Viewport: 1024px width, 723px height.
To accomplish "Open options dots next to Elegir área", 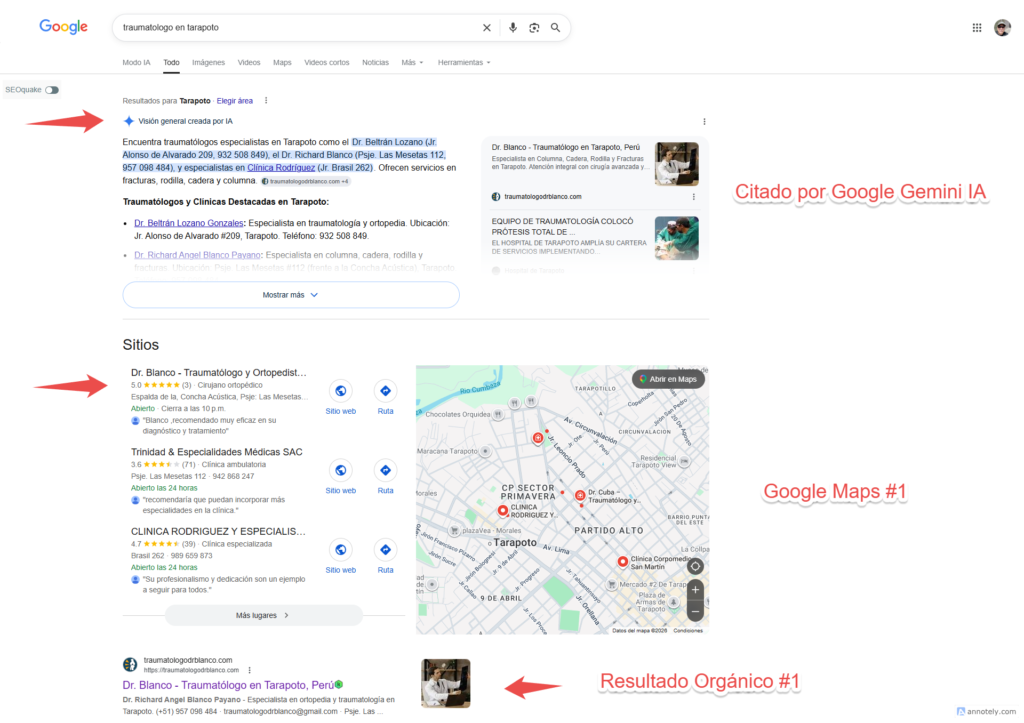I will (x=266, y=101).
